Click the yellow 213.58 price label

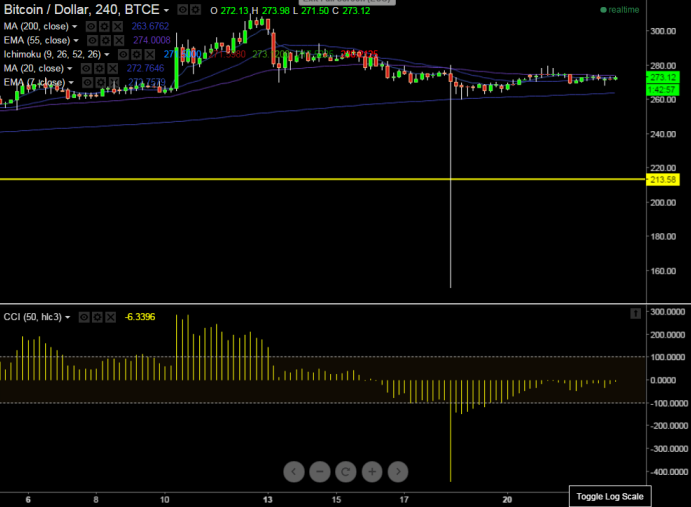663,179
